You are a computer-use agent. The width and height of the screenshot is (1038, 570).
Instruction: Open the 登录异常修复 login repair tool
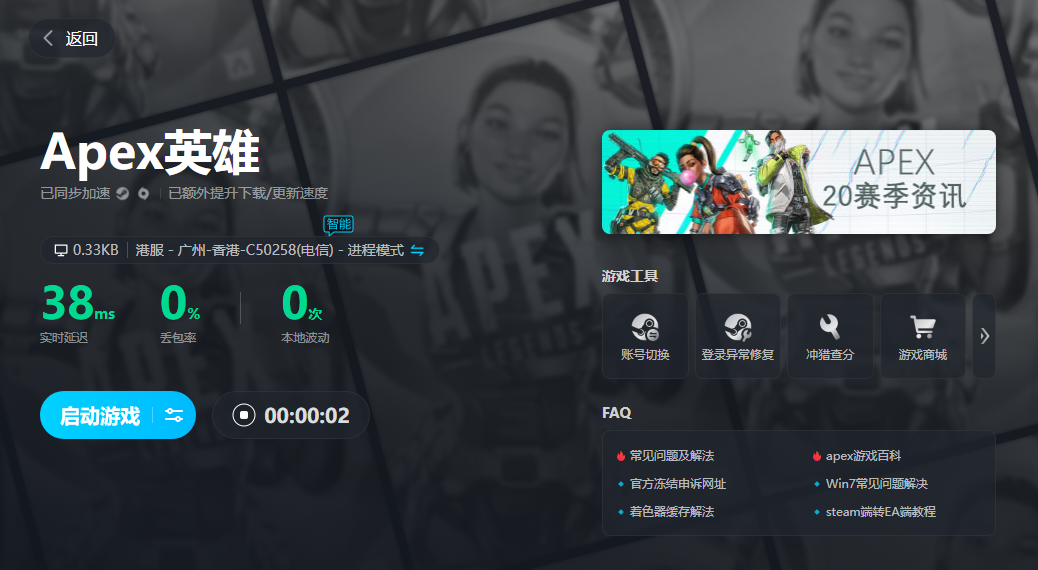point(737,328)
